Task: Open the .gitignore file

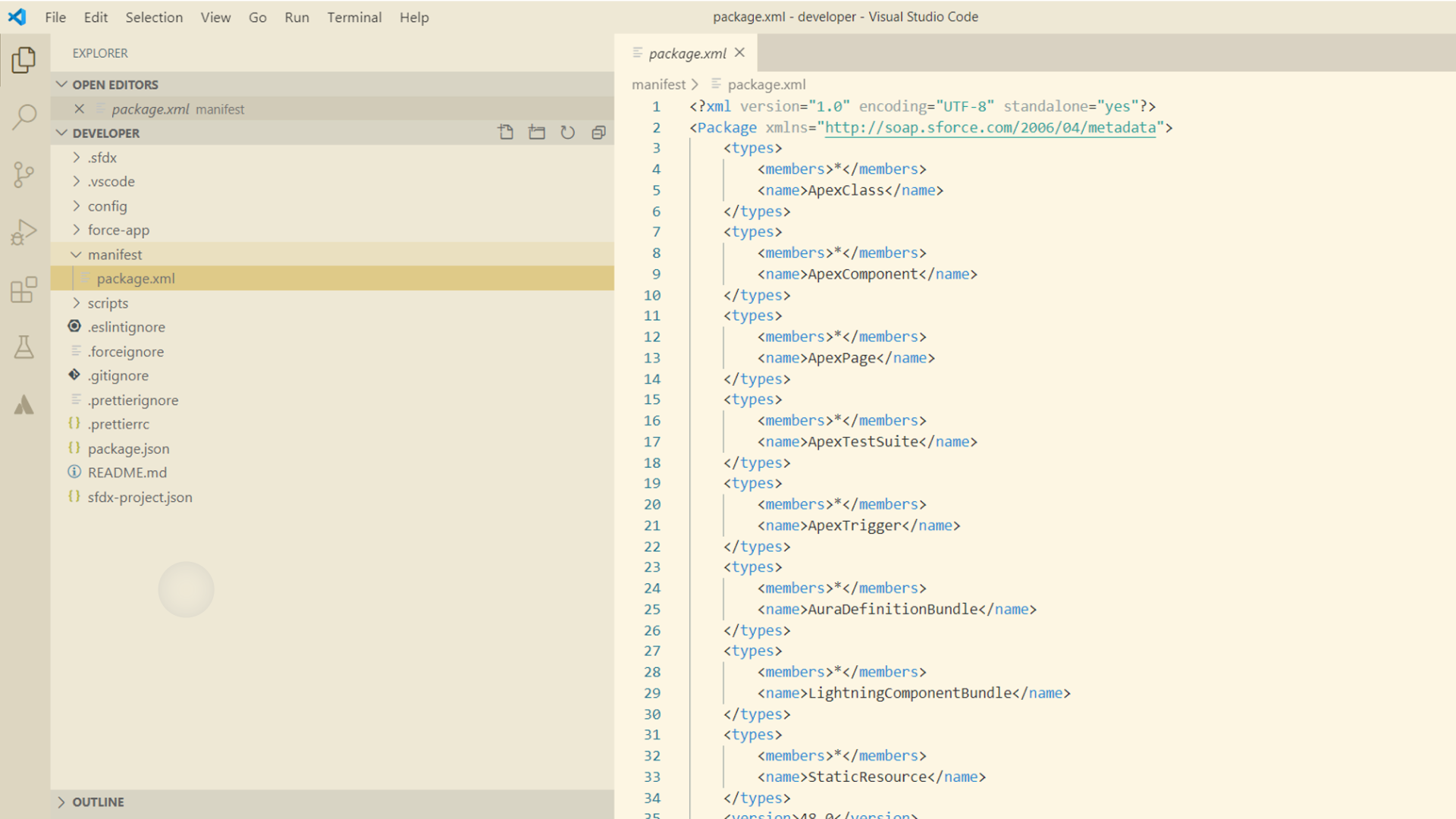Action: pyautogui.click(x=333, y=375)
